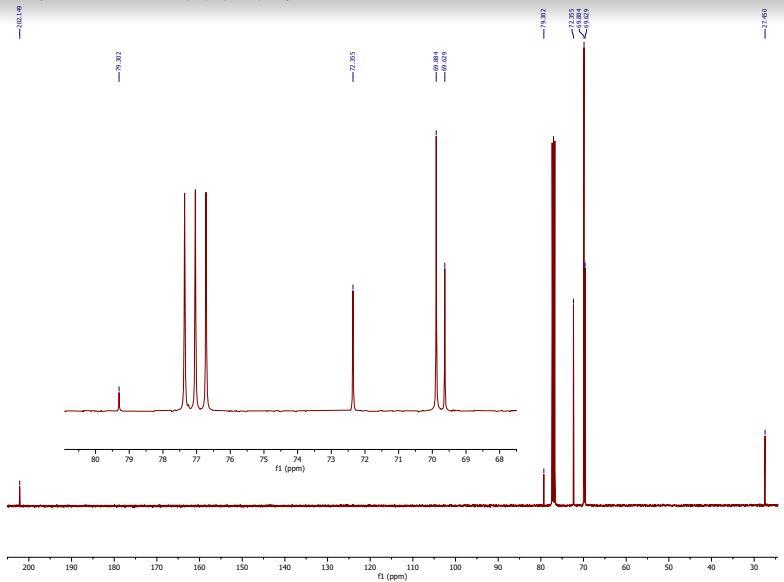Click the 75 tick on the inset axis

coord(264,459)
